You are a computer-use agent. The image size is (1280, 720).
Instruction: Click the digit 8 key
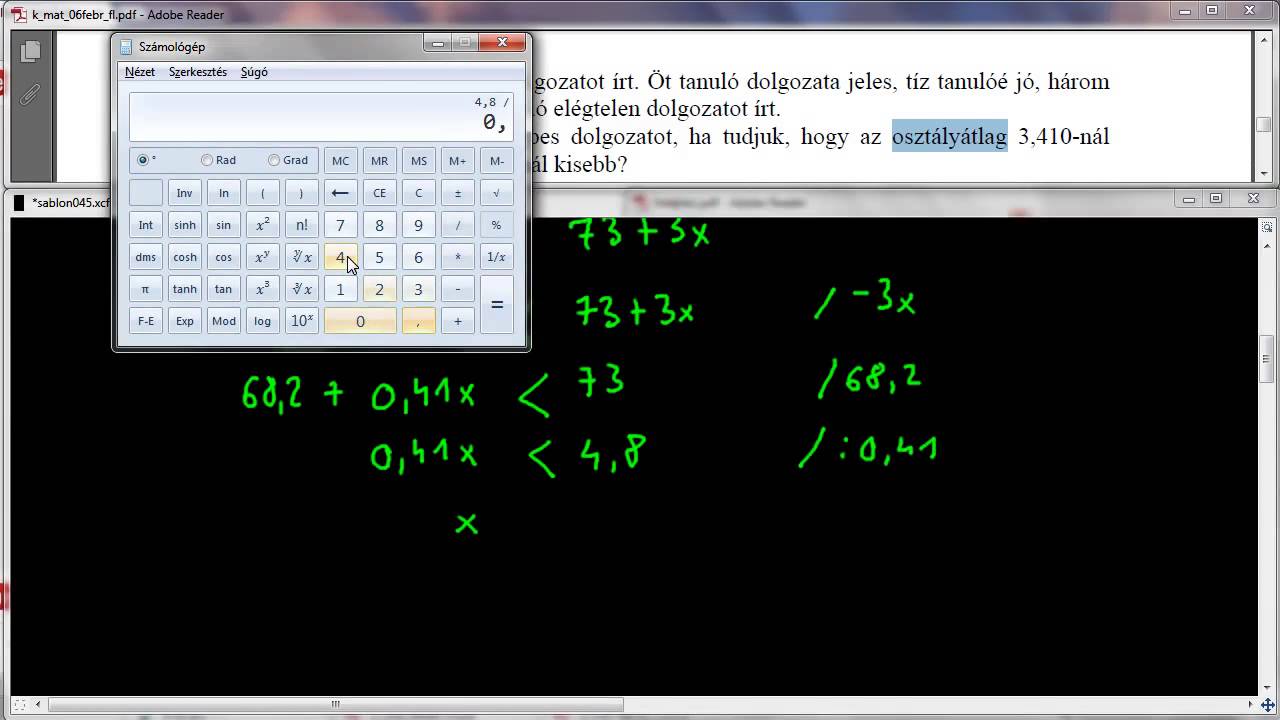tap(379, 225)
